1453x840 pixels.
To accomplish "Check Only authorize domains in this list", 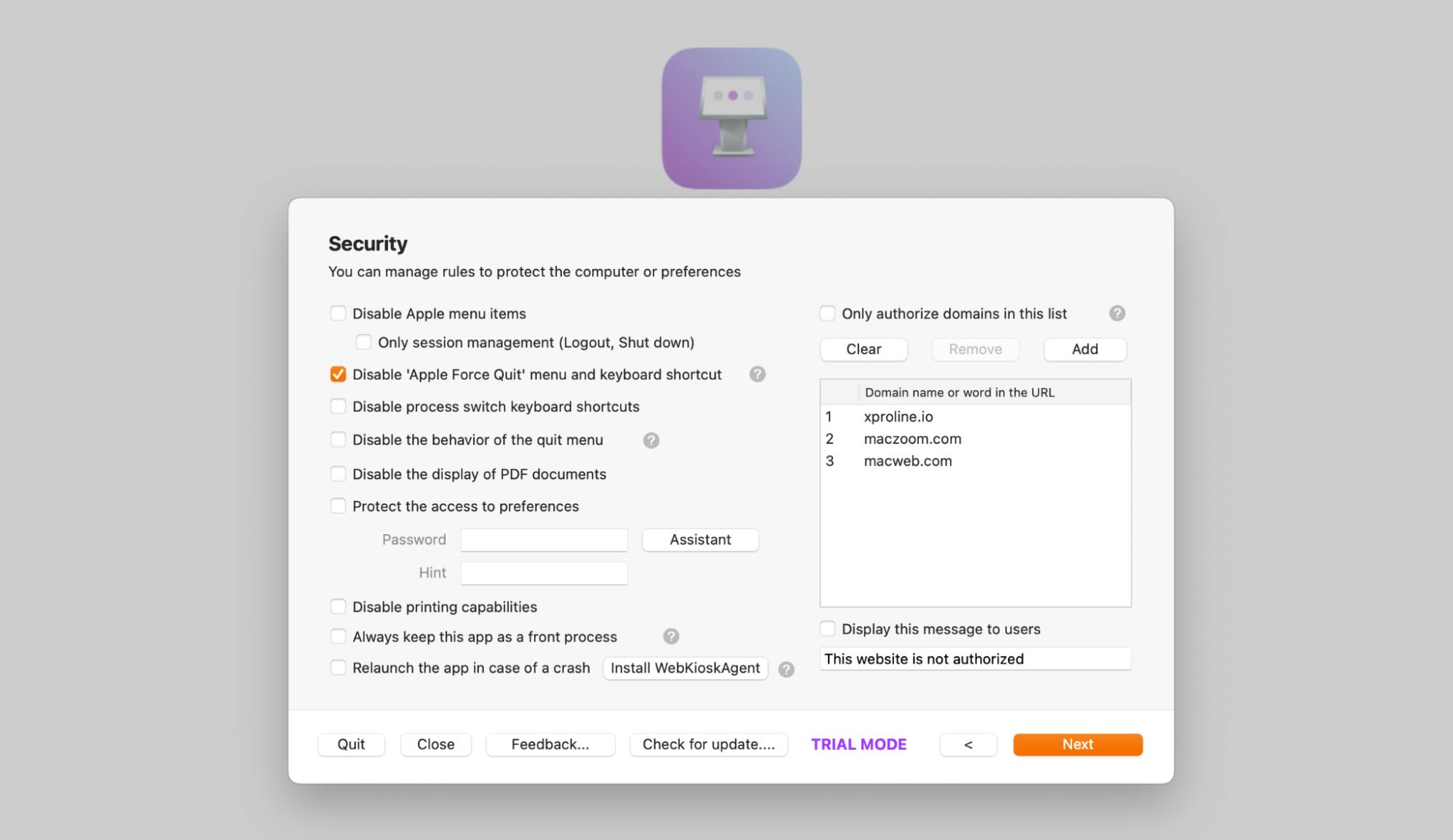I will [x=827, y=313].
